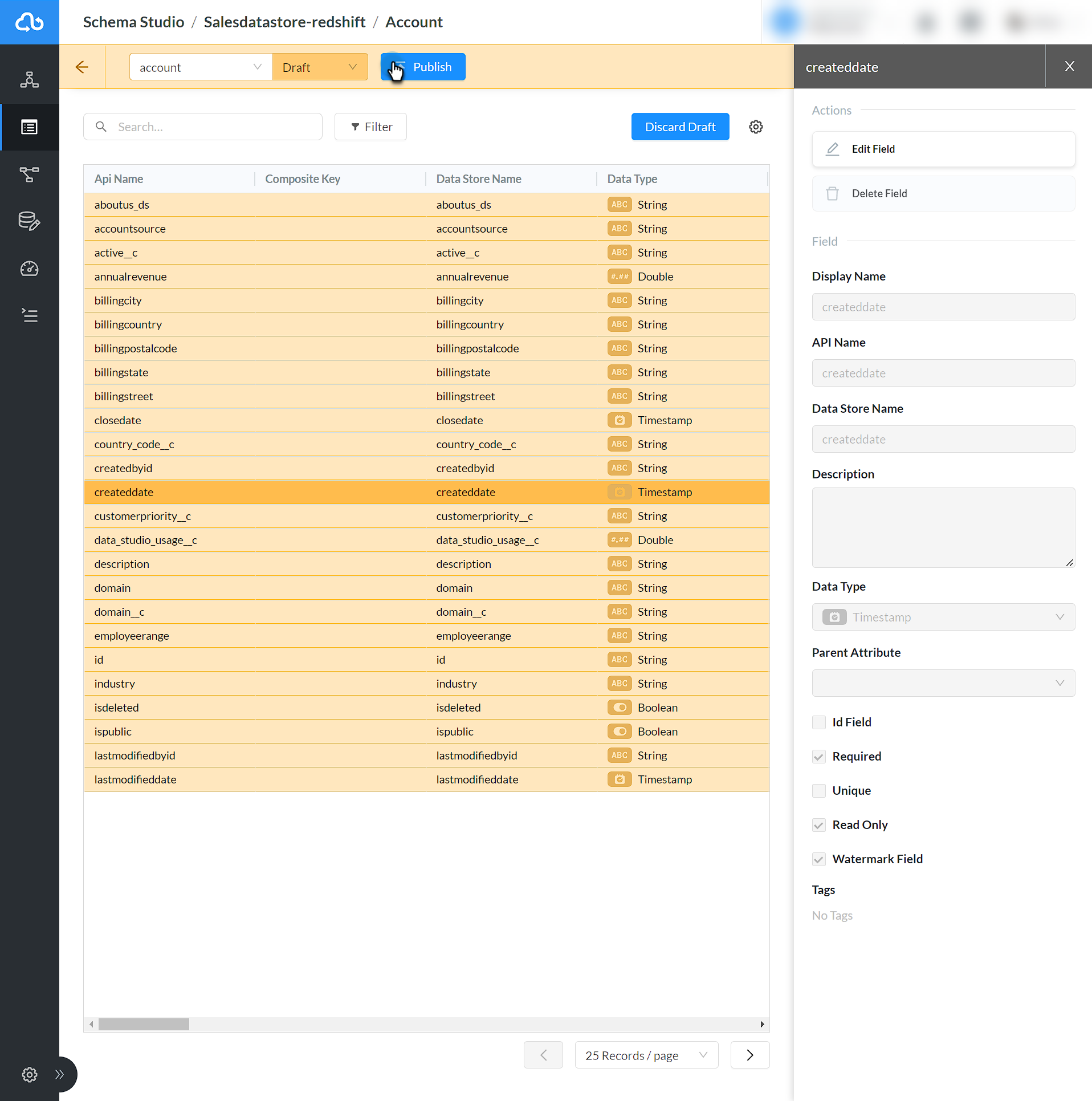
Task: Click the ABC type icon for aboutus_ds
Action: [619, 205]
